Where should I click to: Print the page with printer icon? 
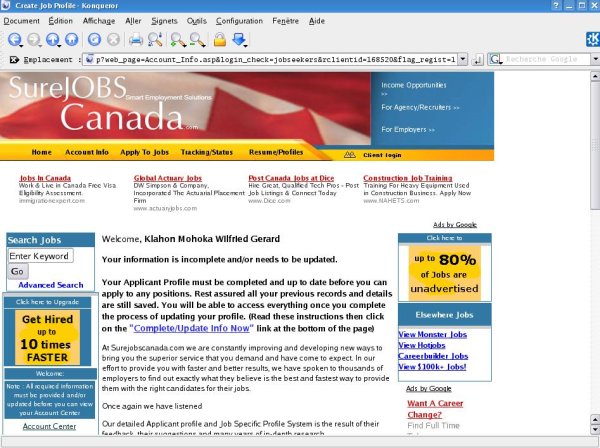point(135,39)
